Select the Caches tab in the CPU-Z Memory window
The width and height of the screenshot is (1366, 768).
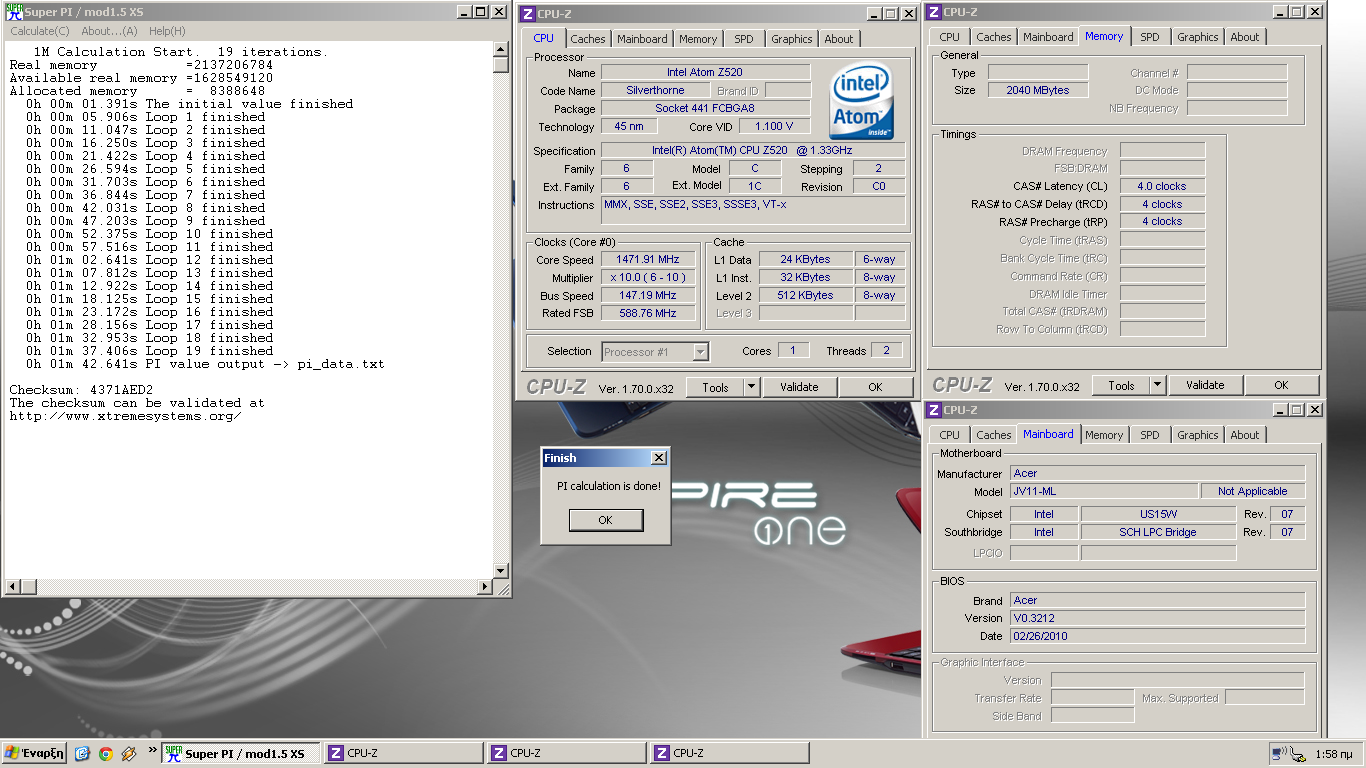point(994,37)
